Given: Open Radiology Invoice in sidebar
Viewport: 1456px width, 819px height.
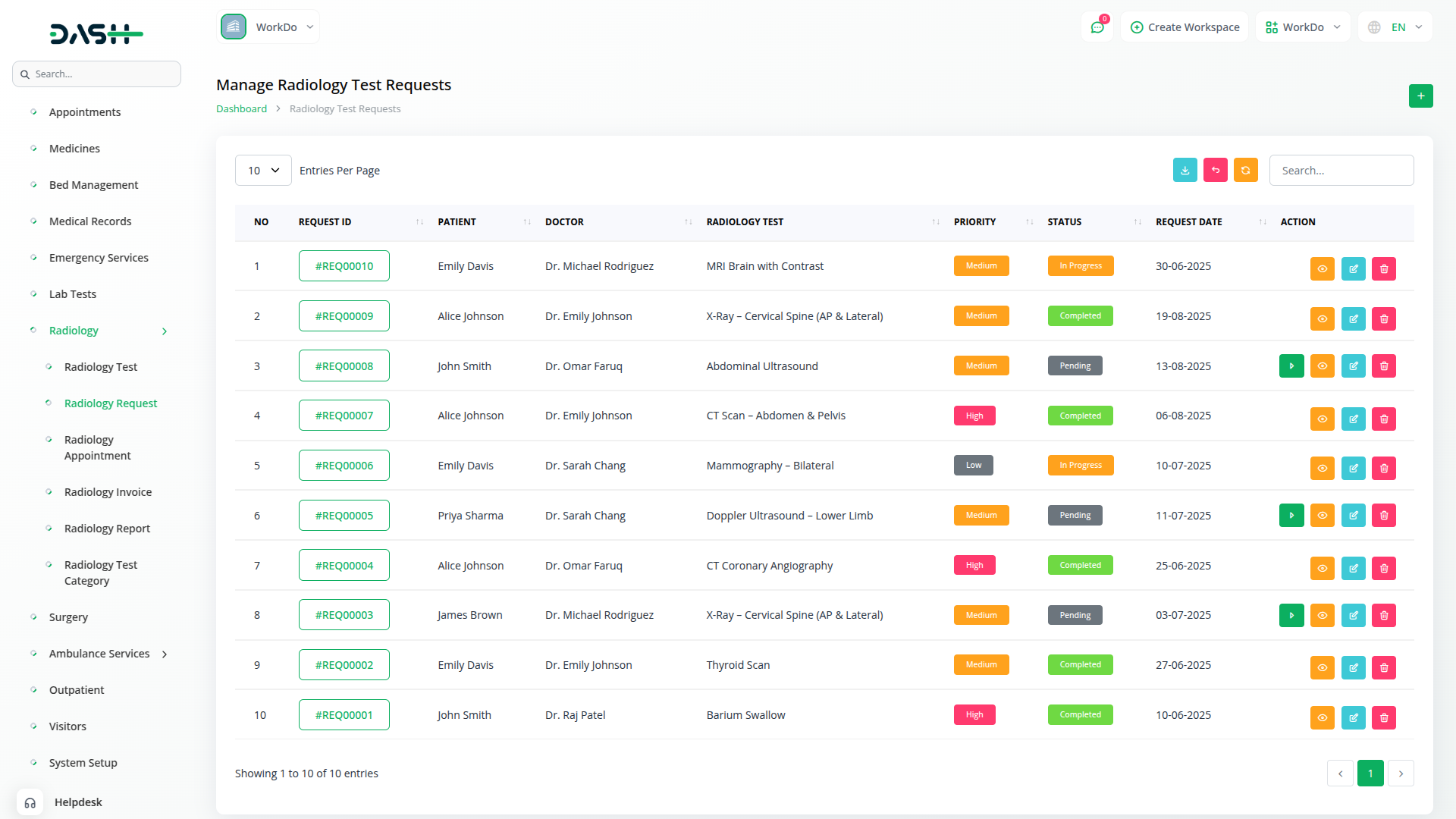Looking at the screenshot, I should (108, 492).
